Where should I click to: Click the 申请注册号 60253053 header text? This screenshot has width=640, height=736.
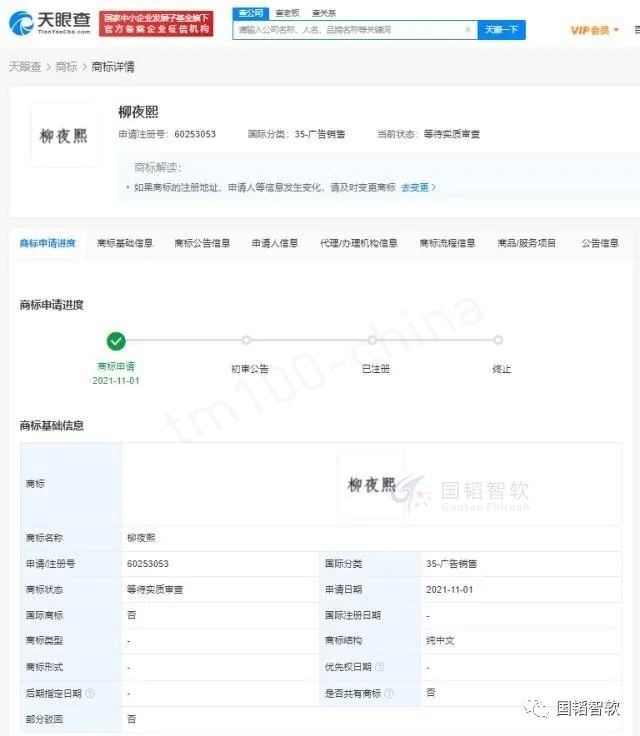pyautogui.click(x=167, y=134)
